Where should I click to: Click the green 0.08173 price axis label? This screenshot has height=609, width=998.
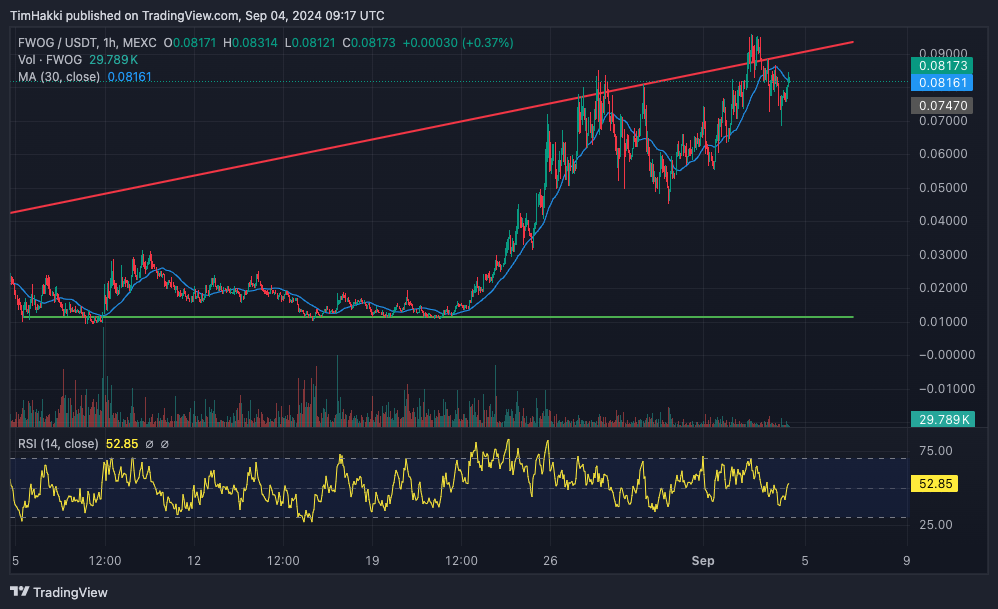[x=940, y=65]
